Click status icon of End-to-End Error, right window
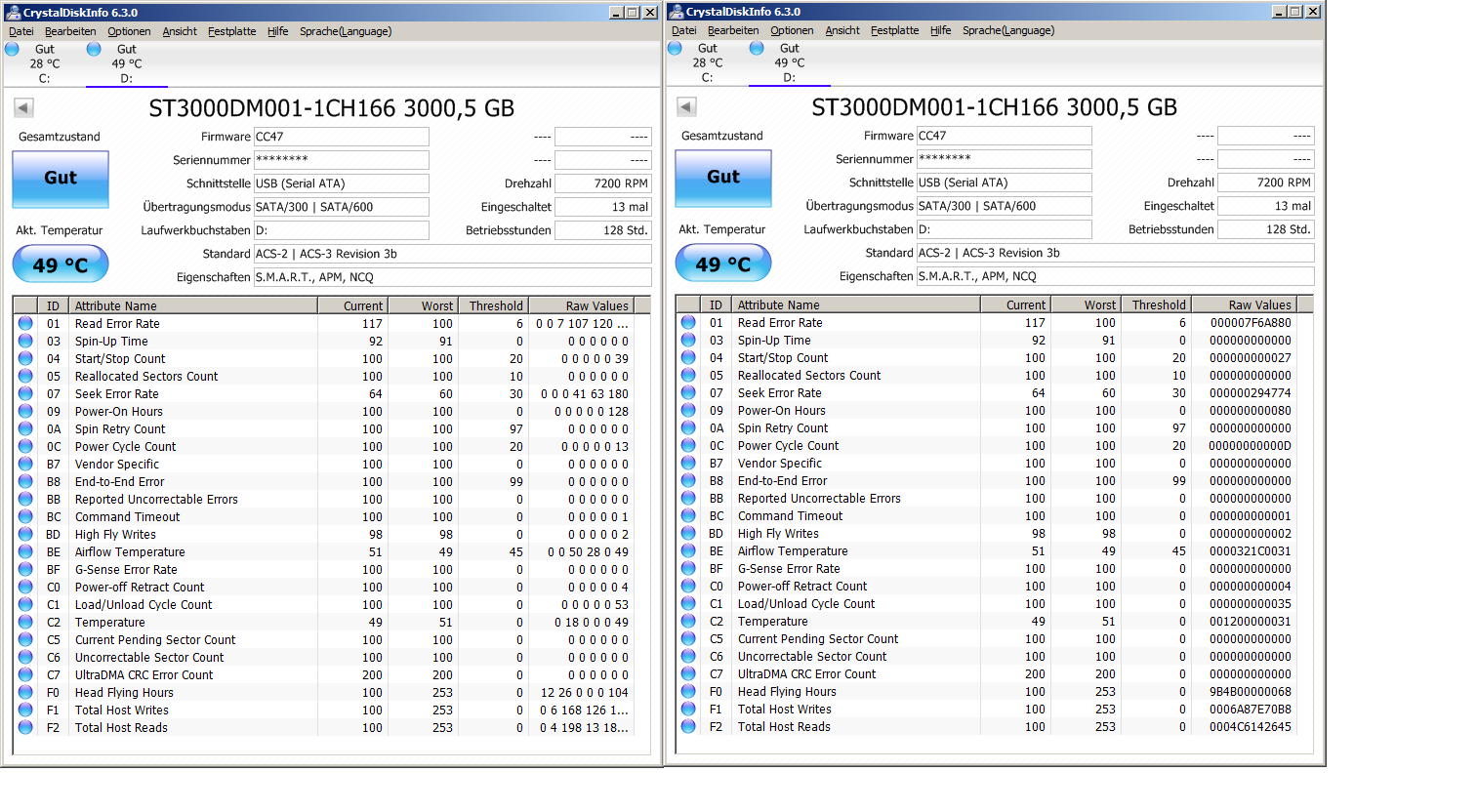This screenshot has height=812, width=1478. 688,480
